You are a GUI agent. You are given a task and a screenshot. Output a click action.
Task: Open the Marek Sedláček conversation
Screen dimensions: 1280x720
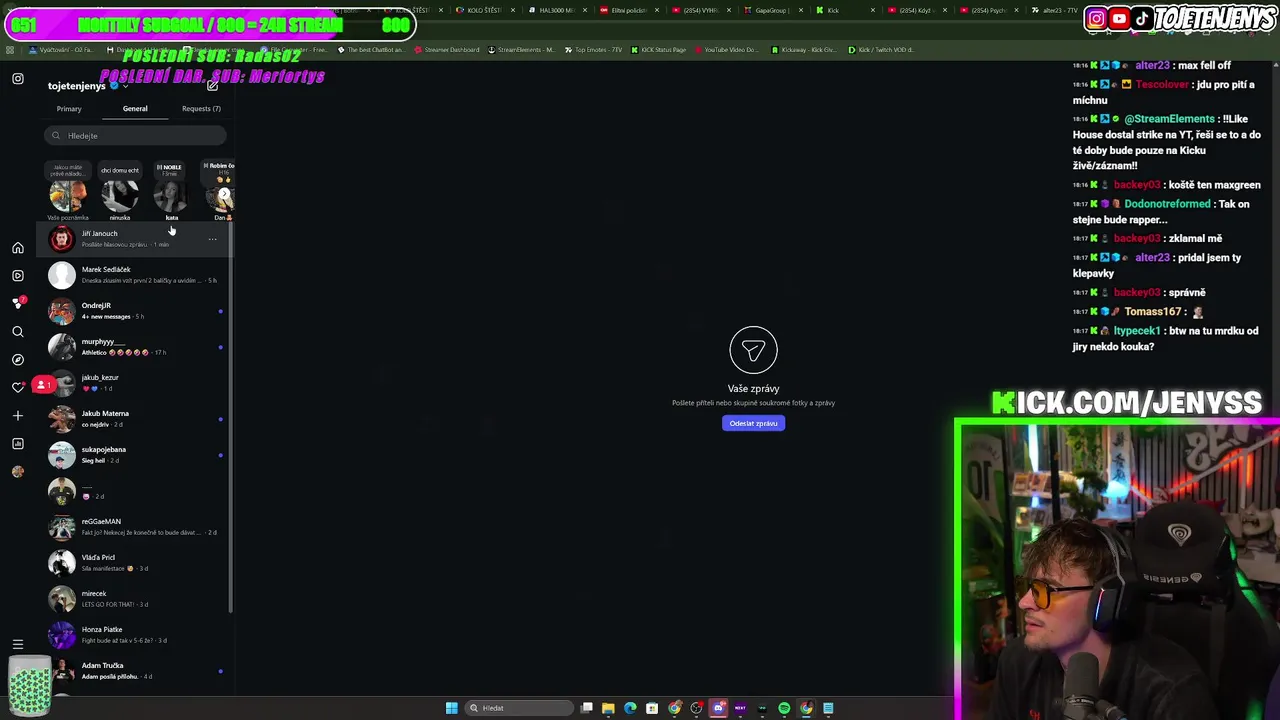[x=135, y=275]
